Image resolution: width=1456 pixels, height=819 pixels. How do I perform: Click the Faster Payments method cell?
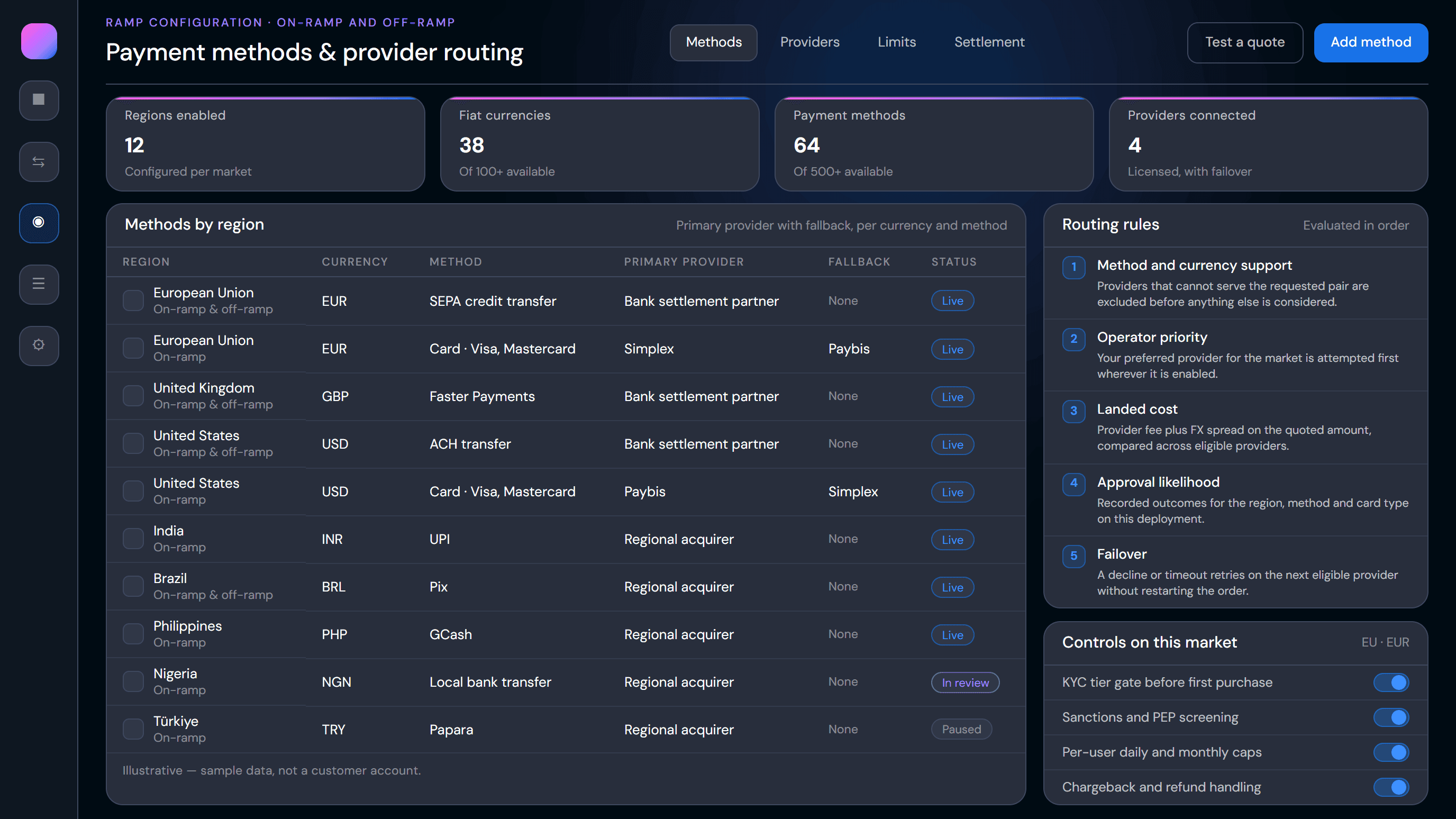[481, 396]
